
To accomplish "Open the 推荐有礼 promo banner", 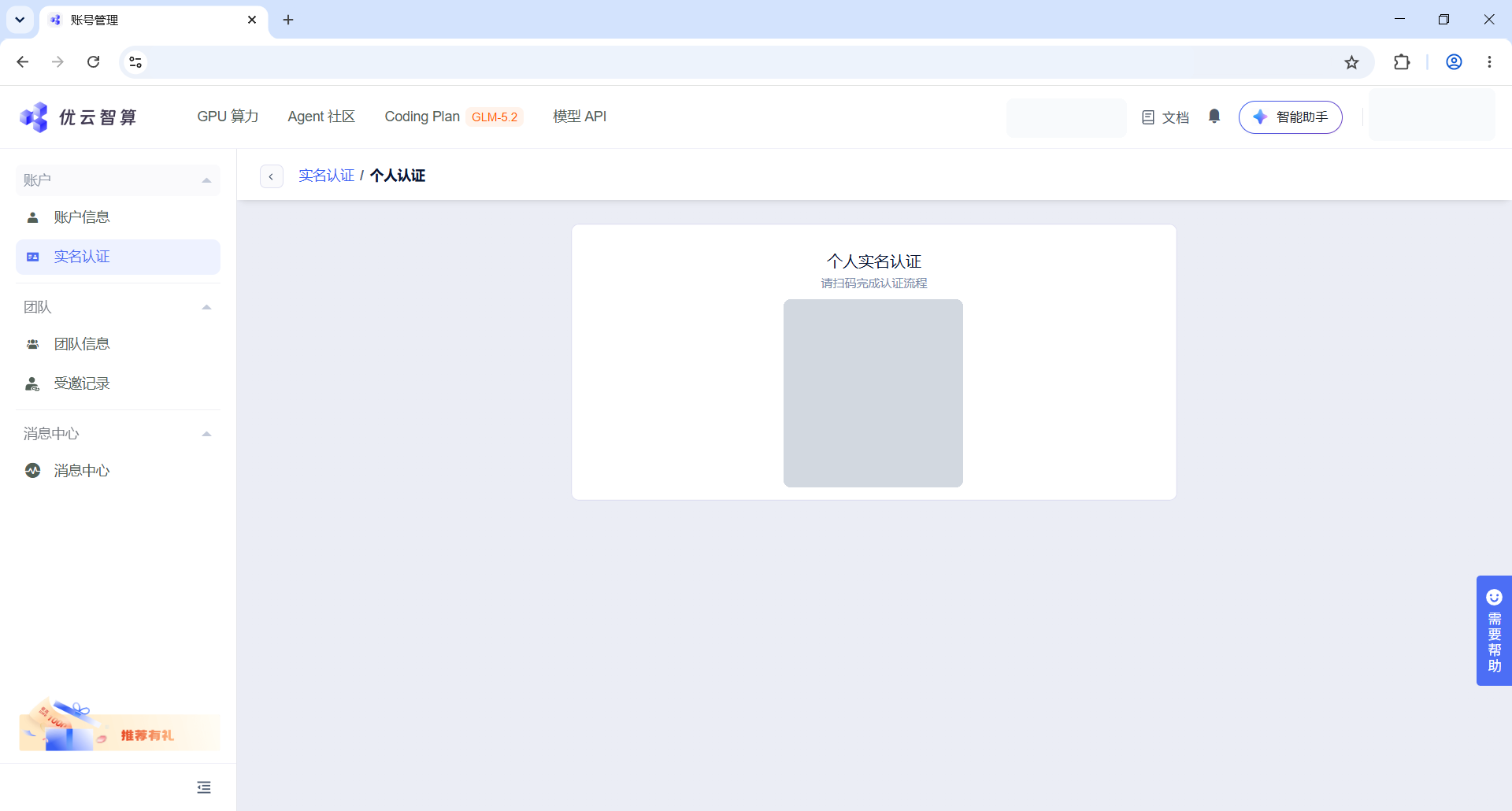I will point(118,724).
